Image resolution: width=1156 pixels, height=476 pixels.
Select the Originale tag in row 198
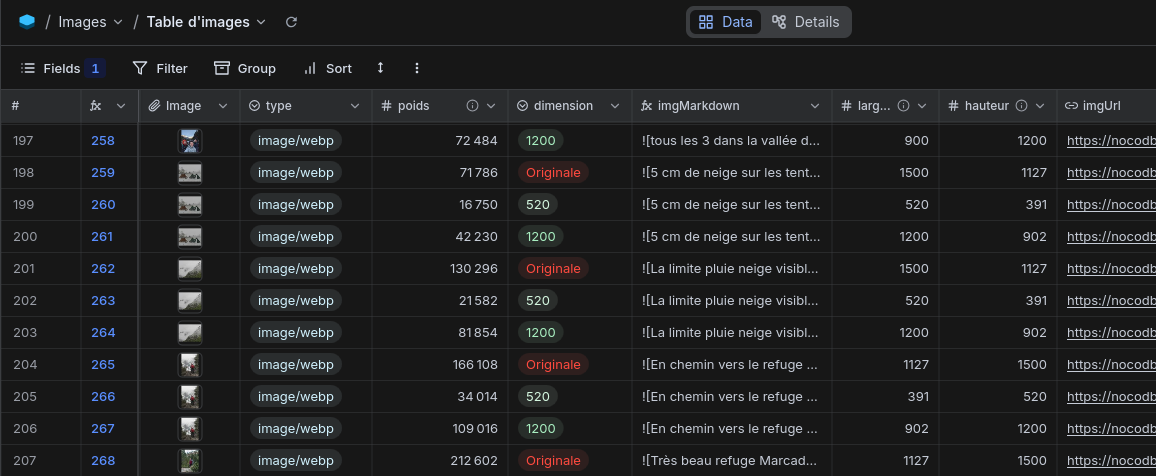pos(553,172)
